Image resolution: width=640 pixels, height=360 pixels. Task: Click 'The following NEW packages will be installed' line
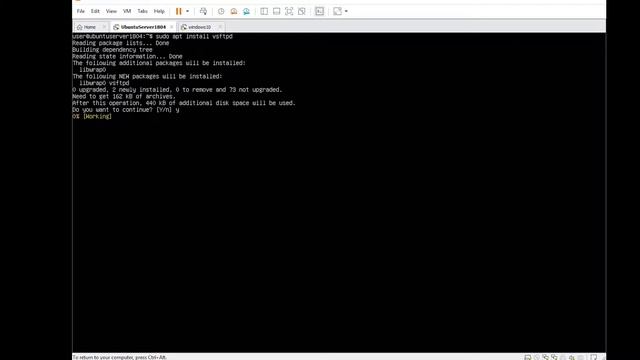(147, 76)
